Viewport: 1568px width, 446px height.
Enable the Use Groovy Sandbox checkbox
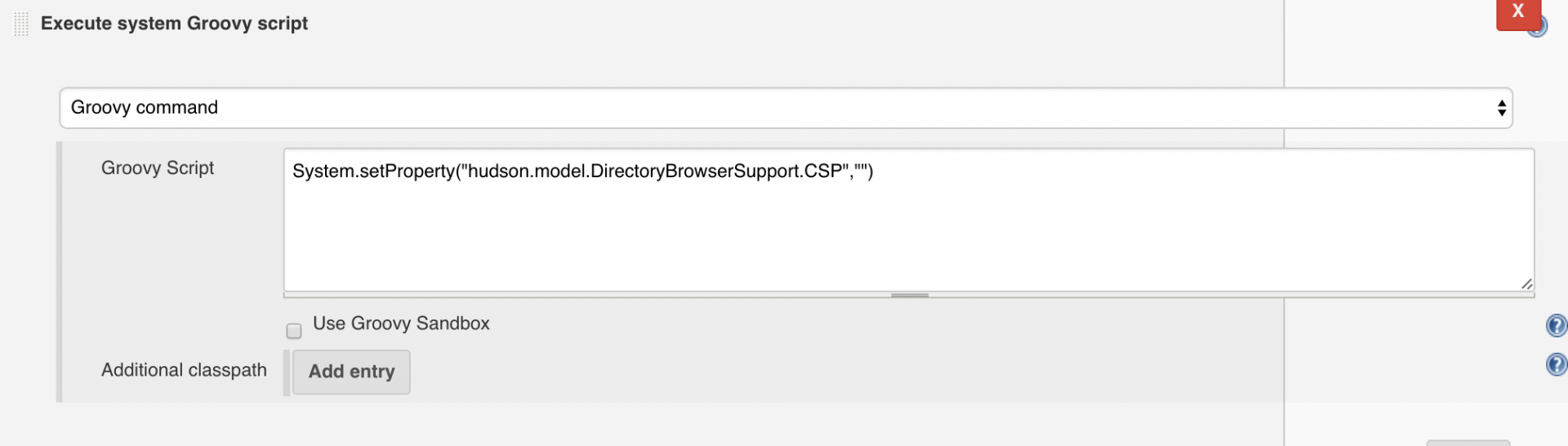point(294,331)
